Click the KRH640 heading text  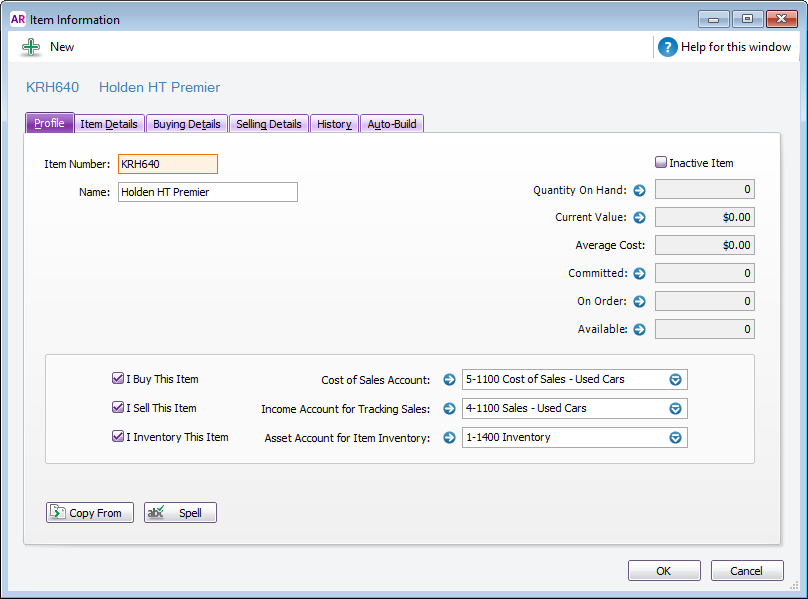click(53, 87)
